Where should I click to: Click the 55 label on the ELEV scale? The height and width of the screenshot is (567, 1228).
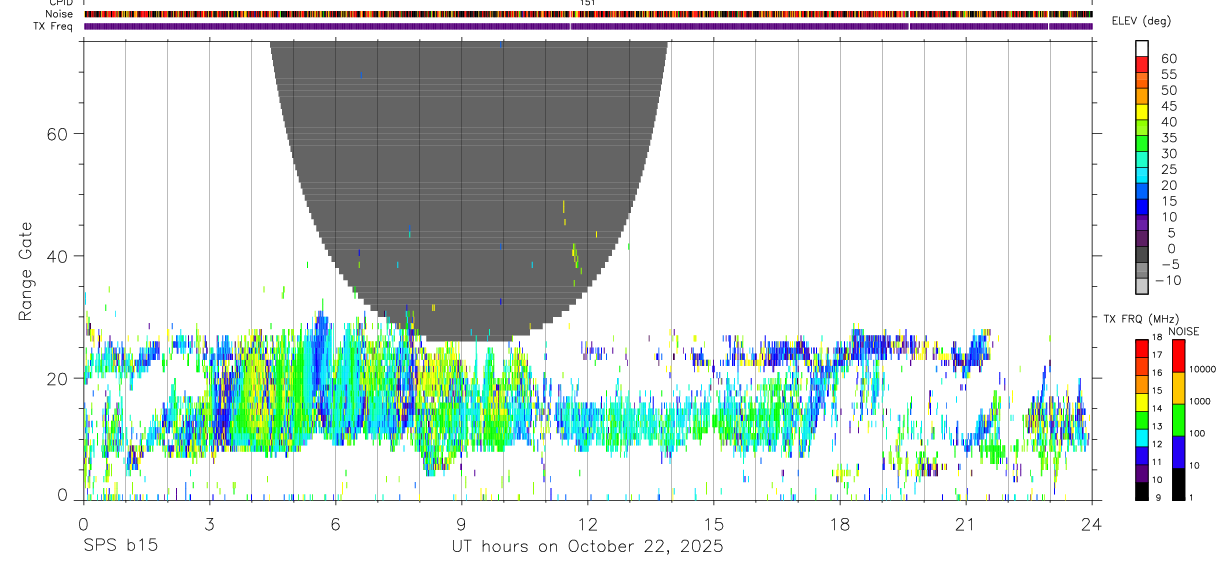tap(1168, 75)
